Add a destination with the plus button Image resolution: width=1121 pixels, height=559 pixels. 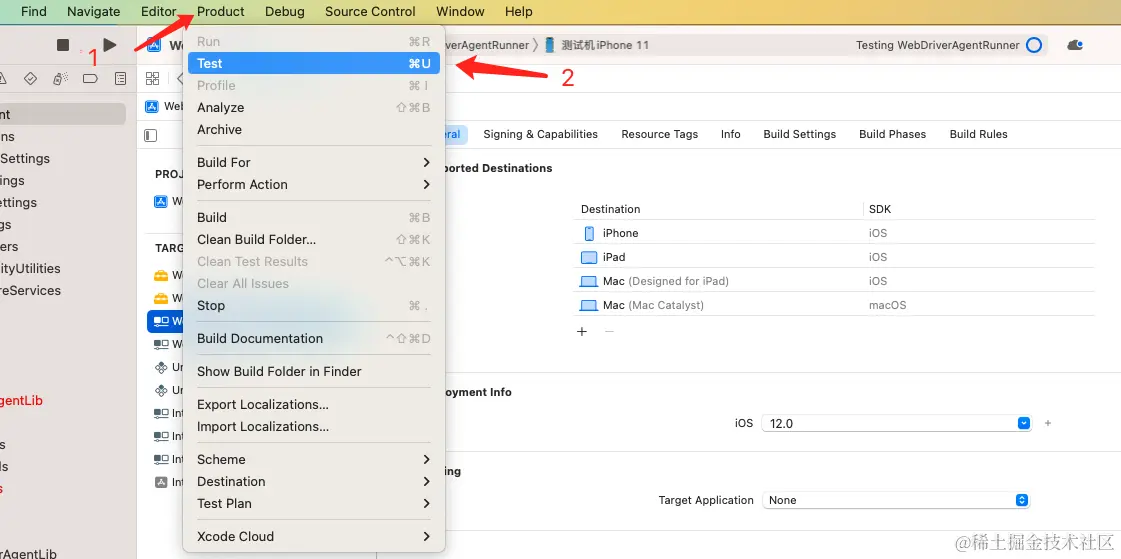pyautogui.click(x=582, y=332)
